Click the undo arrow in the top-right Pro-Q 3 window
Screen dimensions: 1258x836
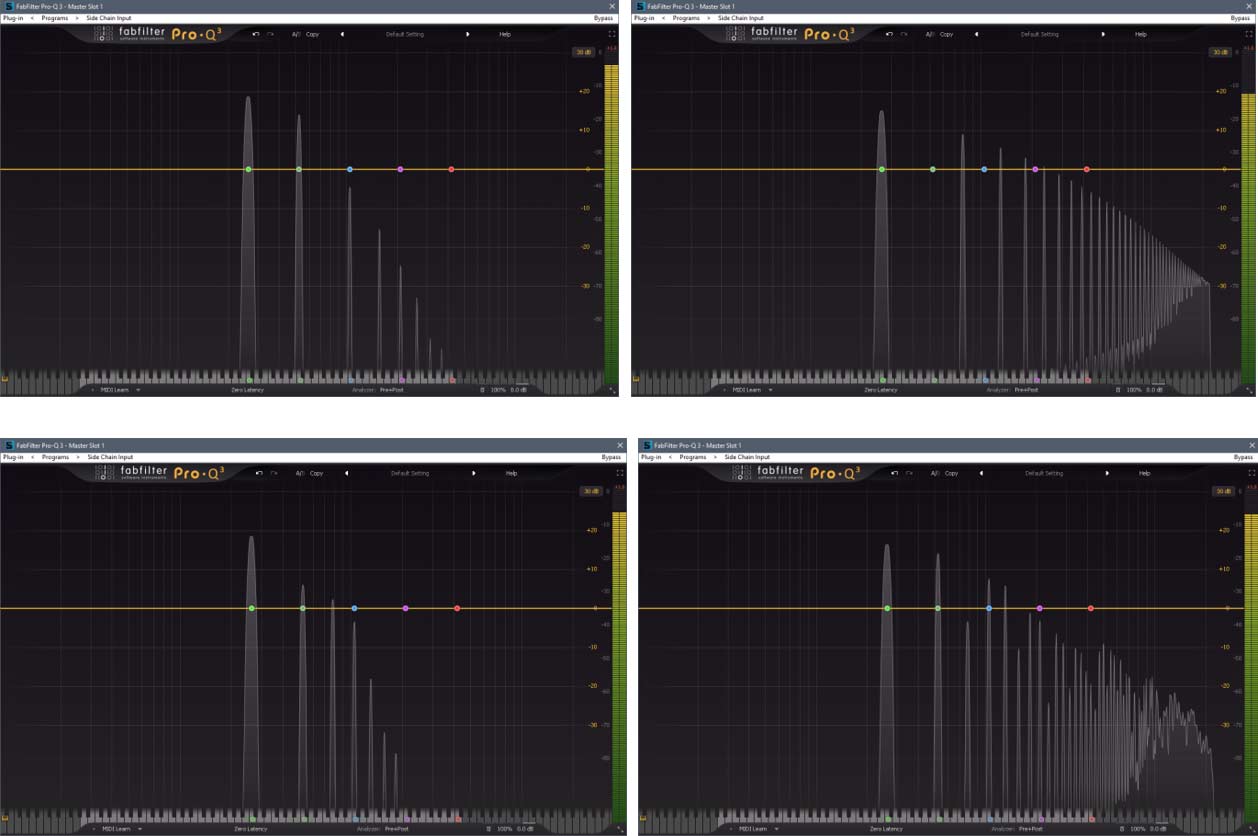(x=888, y=34)
